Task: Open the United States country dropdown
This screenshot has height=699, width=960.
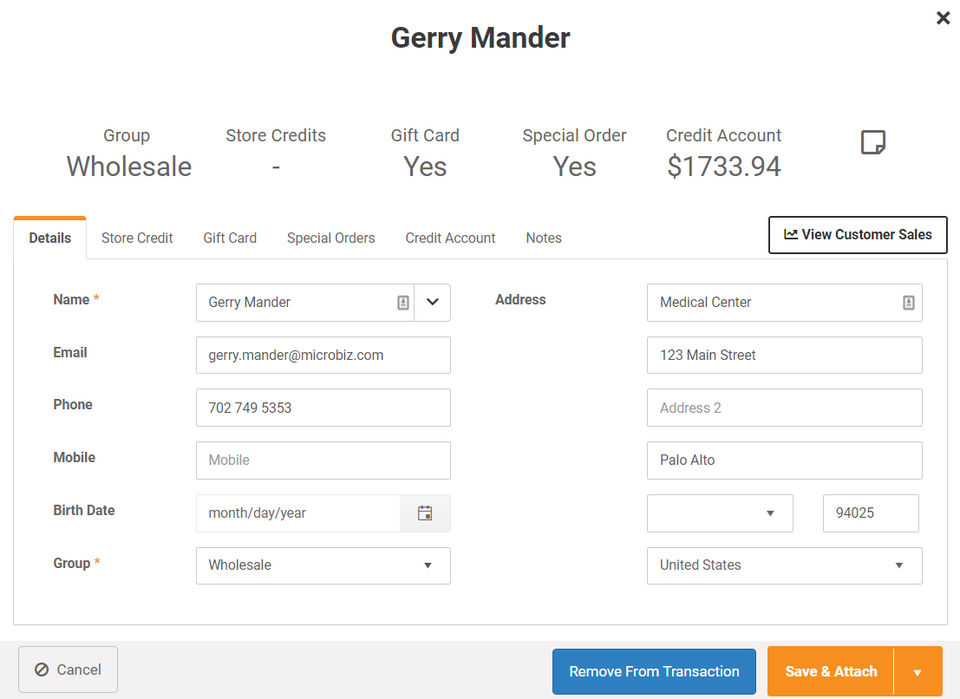Action: 784,565
